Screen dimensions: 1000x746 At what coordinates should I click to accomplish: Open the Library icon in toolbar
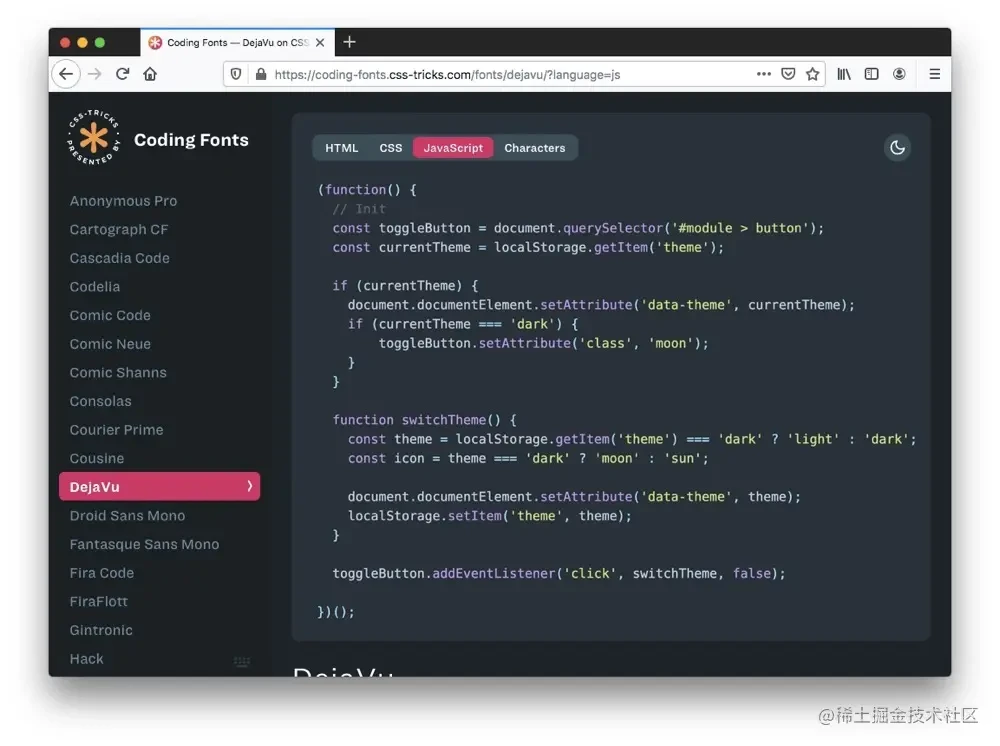click(844, 74)
